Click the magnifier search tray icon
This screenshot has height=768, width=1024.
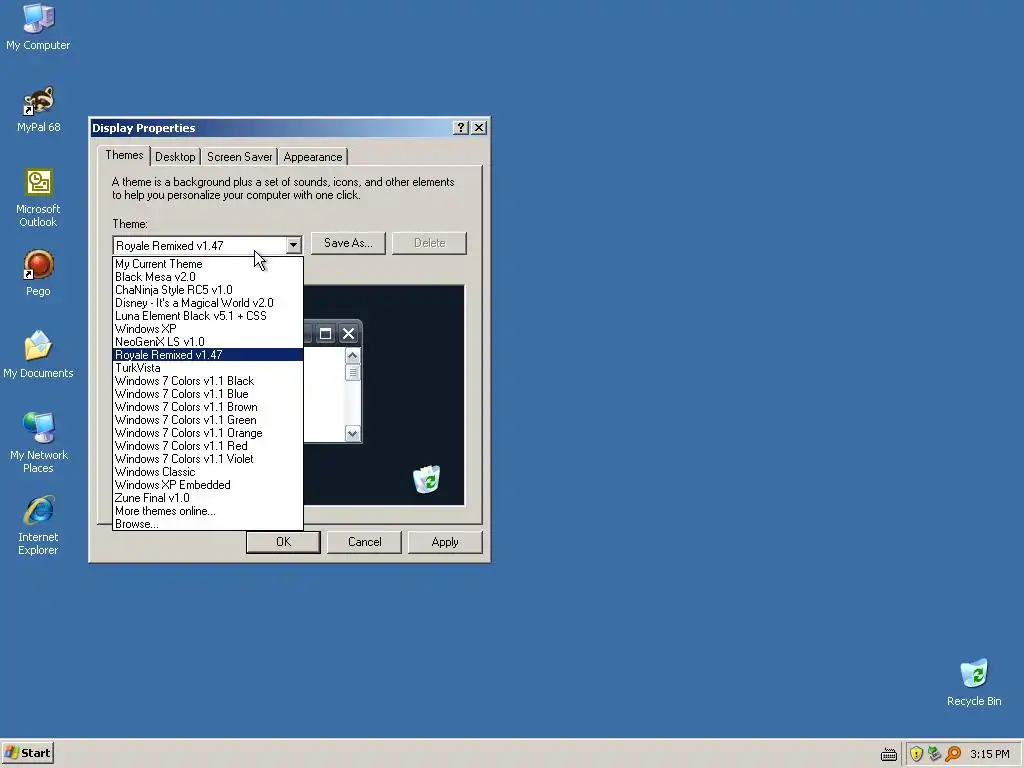coord(953,754)
